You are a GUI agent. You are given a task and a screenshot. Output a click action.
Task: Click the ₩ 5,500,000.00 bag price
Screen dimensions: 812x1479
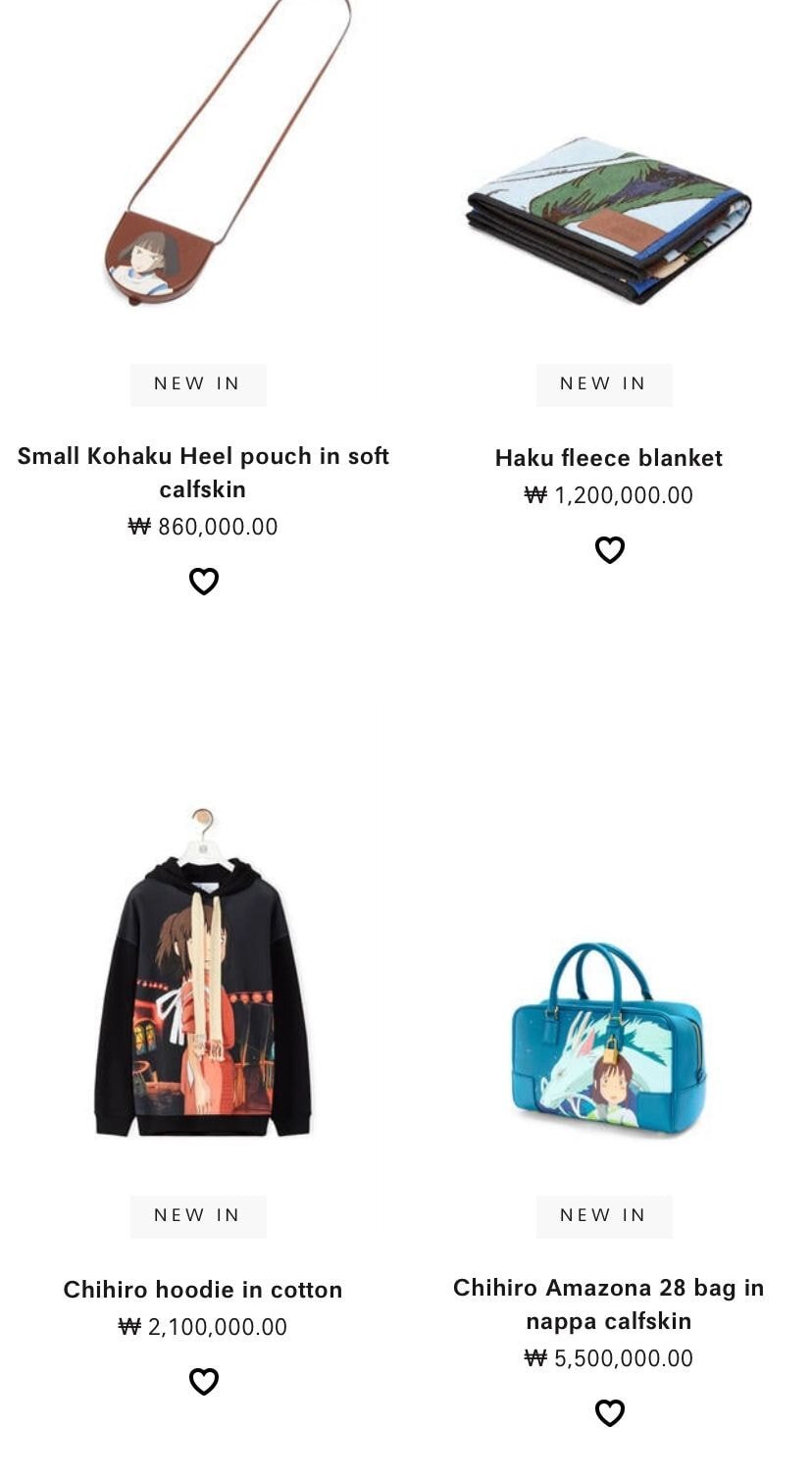coord(609,1358)
